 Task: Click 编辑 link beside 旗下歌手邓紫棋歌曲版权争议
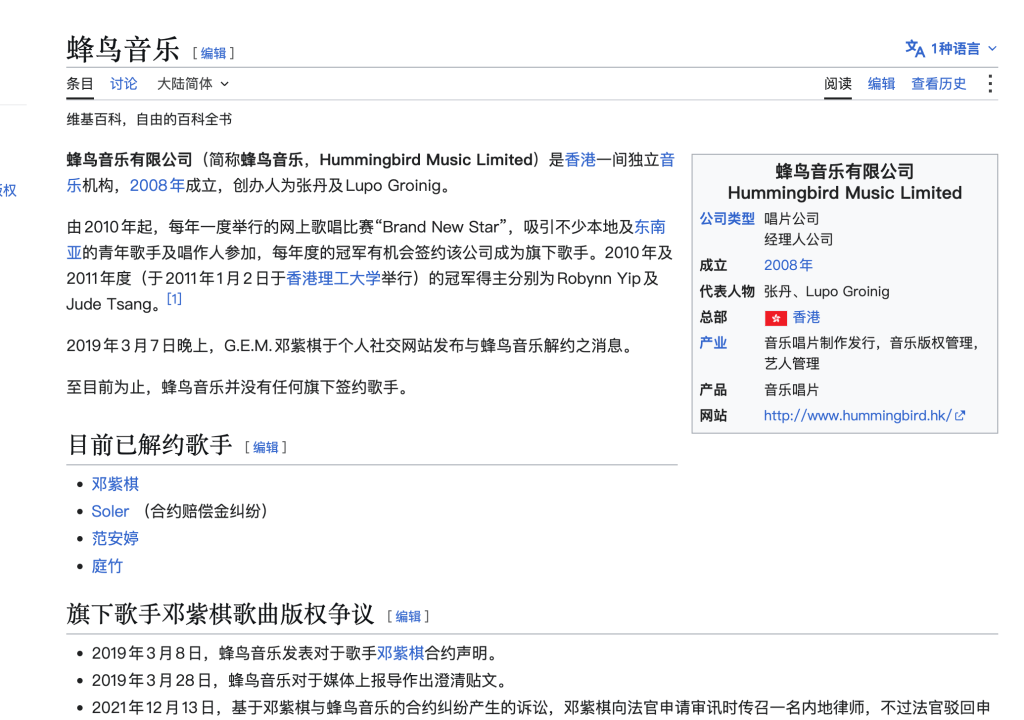click(x=408, y=617)
